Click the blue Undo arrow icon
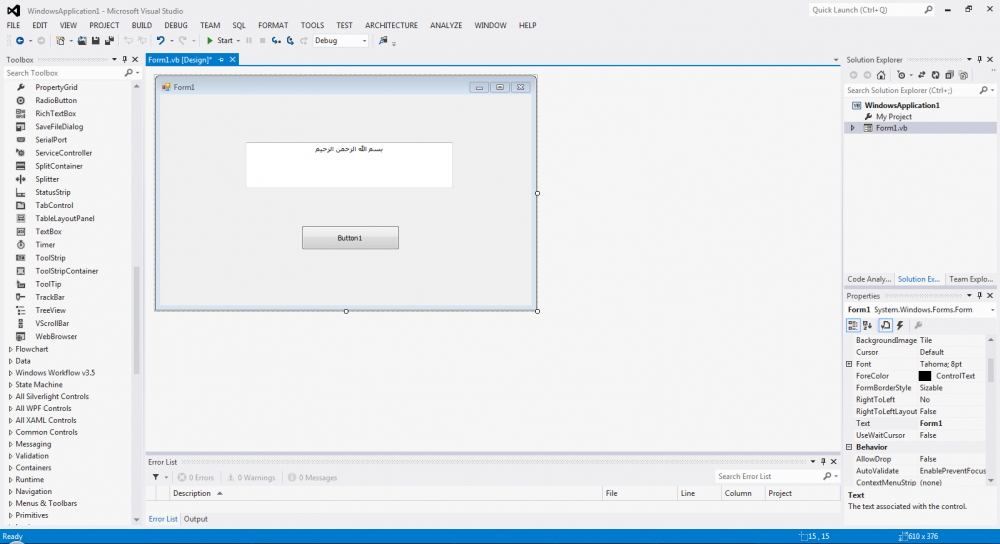The width and height of the screenshot is (1000, 544). [x=160, y=41]
